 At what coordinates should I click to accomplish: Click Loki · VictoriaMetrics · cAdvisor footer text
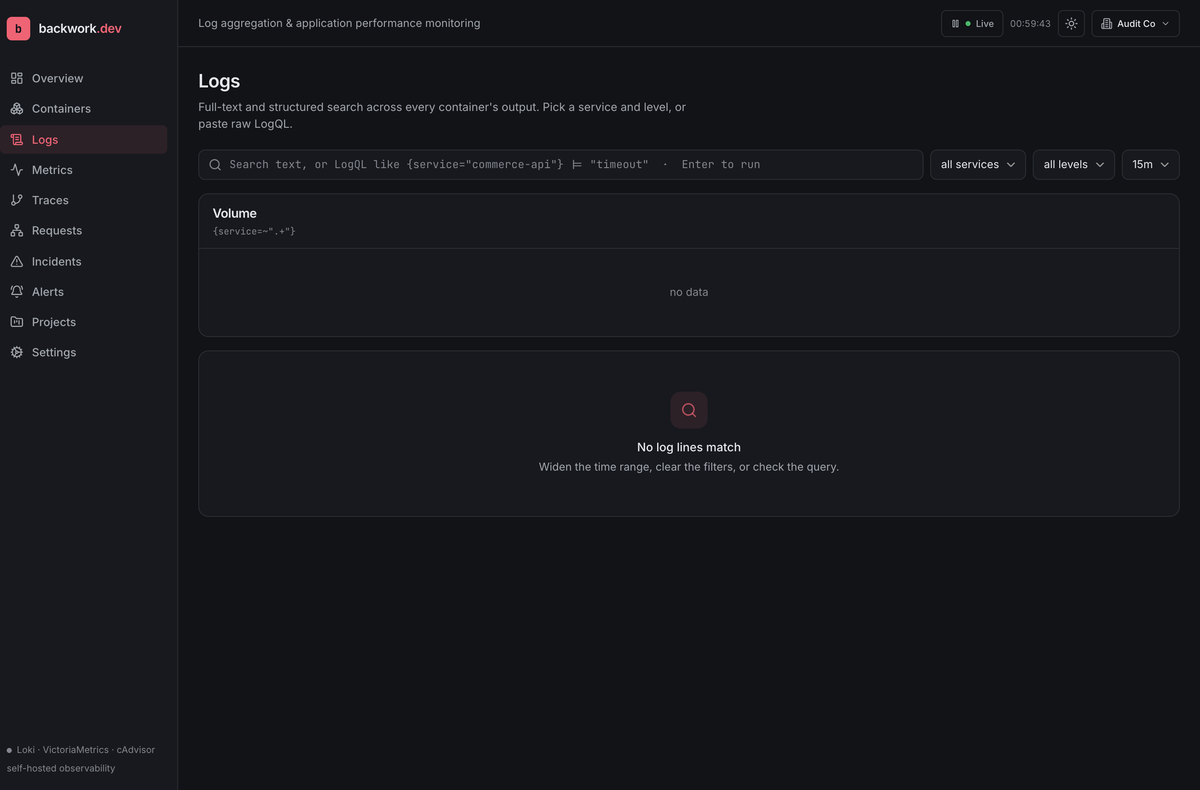86,750
